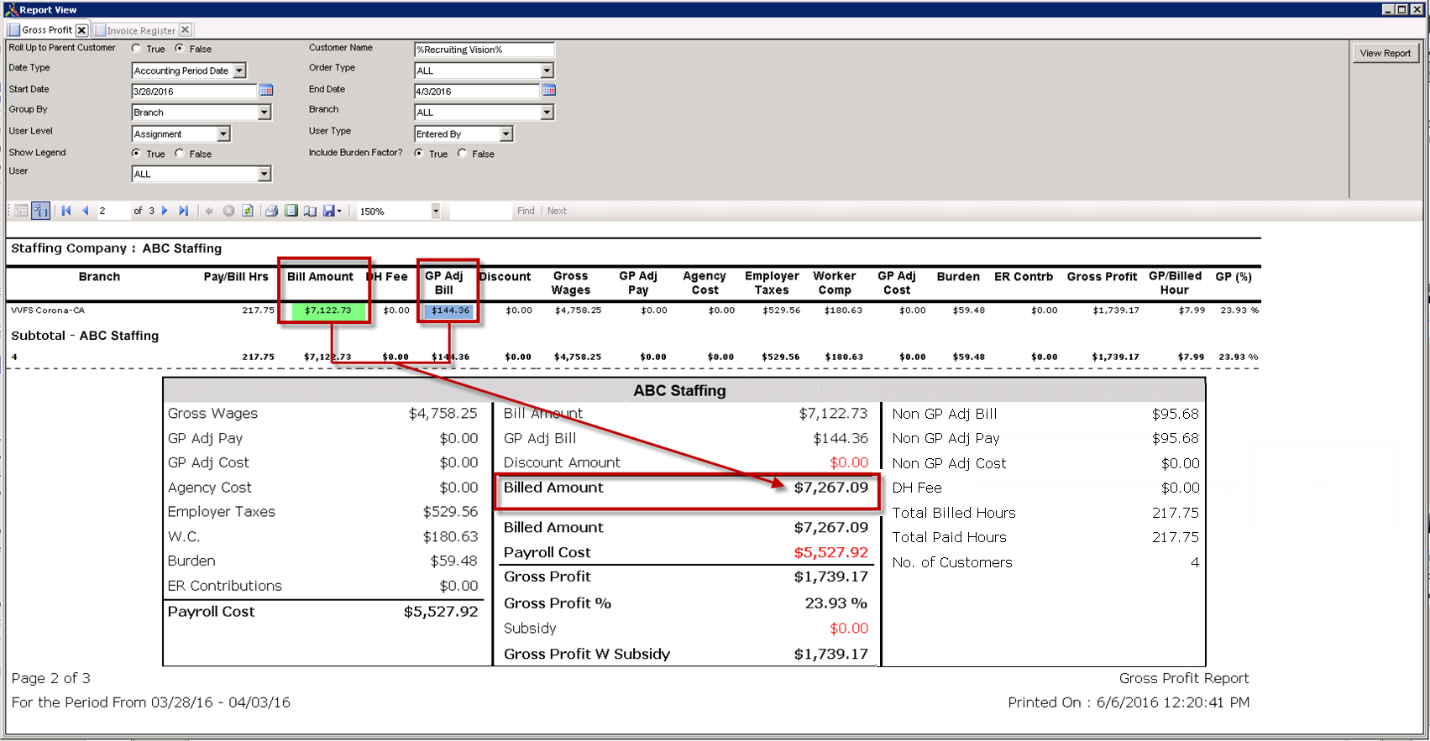Image resolution: width=1430 pixels, height=741 pixels.
Task: Click the Worker Comp column header
Action: pos(835,283)
